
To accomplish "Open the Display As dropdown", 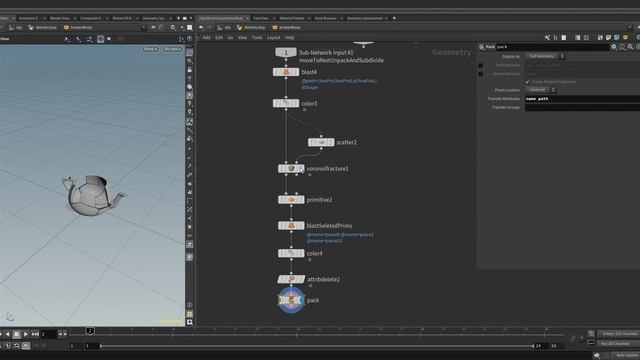I will click(545, 56).
